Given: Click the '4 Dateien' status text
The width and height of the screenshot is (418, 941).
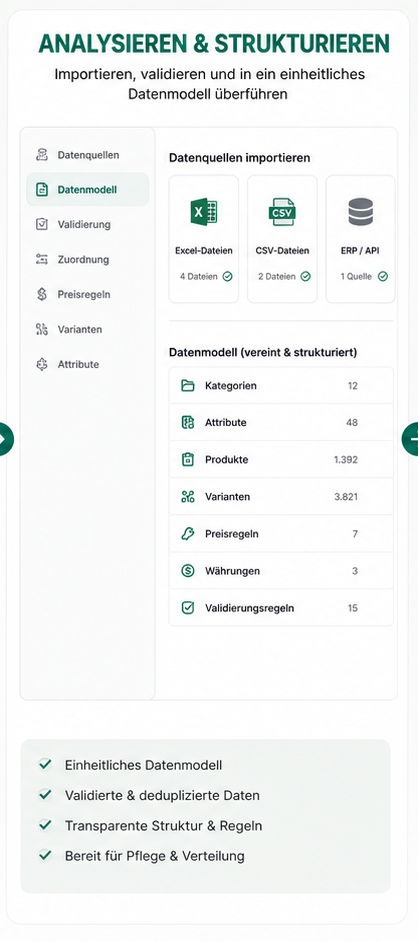Looking at the screenshot, I should coord(199,277).
